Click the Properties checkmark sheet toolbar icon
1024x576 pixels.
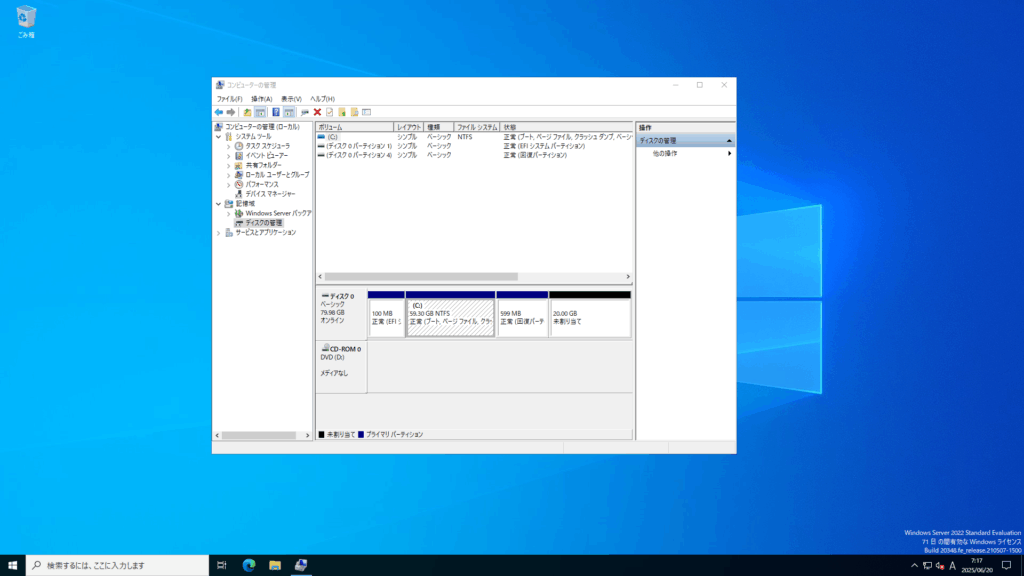pyautogui.click(x=329, y=112)
